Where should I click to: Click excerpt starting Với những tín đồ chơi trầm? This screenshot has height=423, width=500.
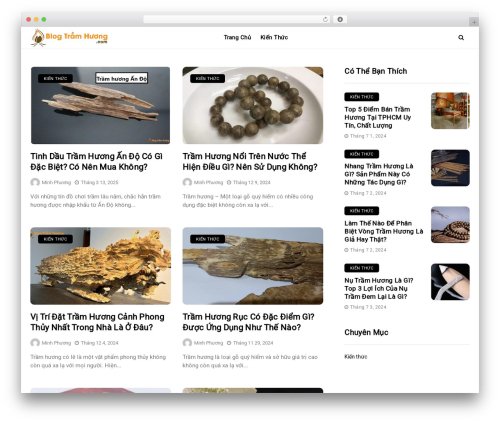coord(96,201)
